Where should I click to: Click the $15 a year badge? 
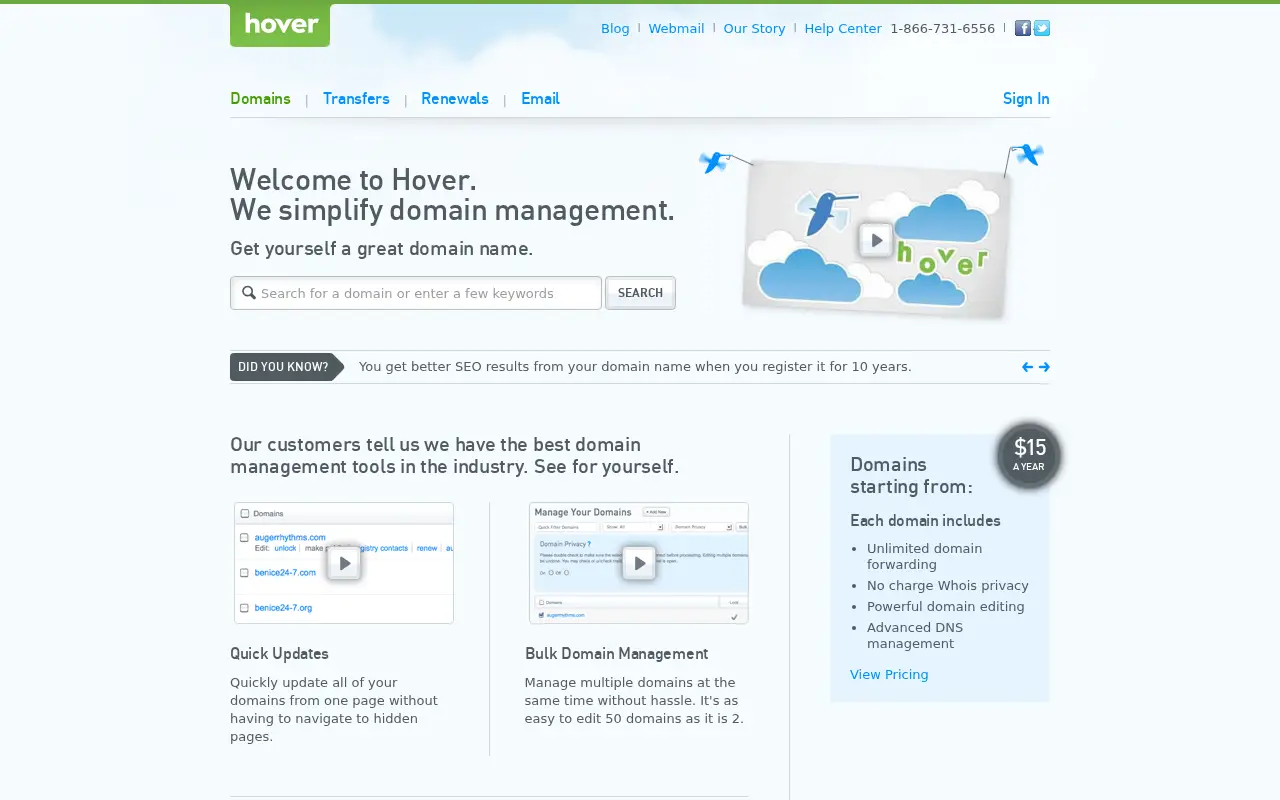tap(1029, 455)
